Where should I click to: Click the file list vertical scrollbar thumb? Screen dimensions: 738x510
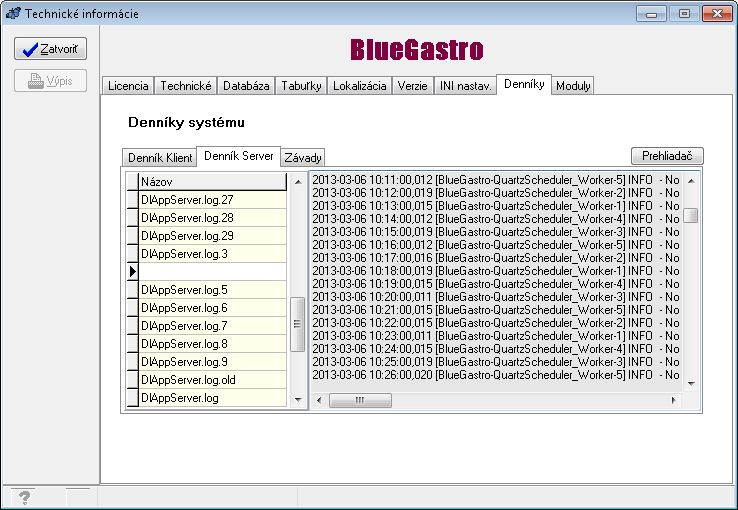[x=297, y=324]
